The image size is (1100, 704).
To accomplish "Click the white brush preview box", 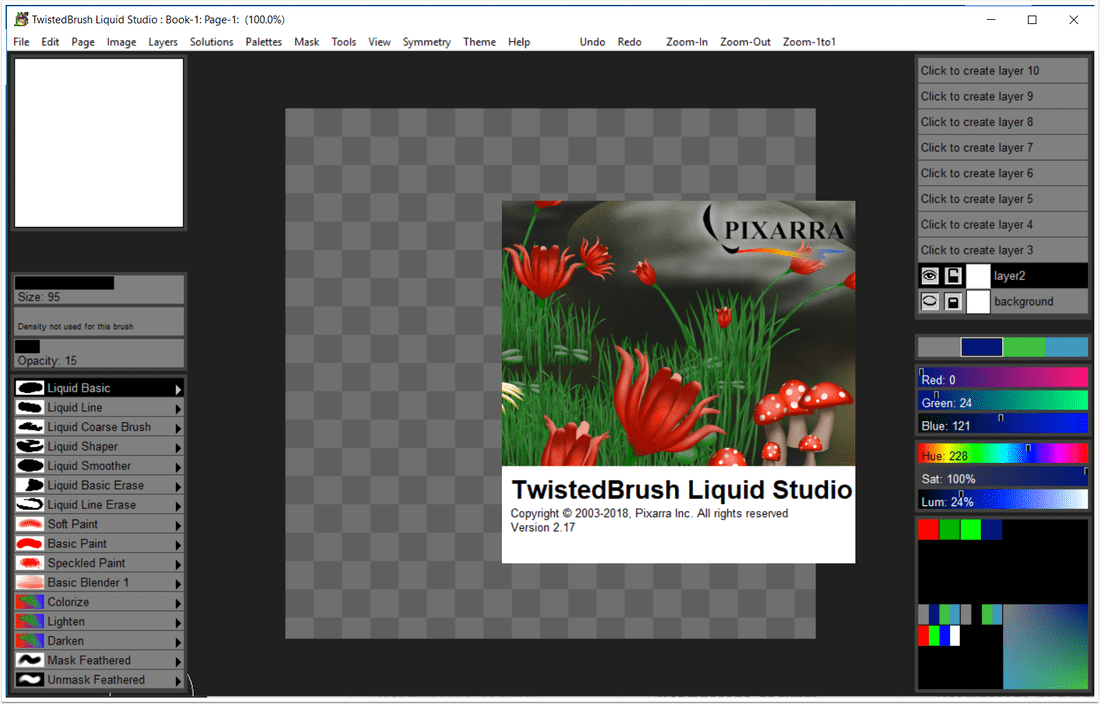I will pyautogui.click(x=99, y=143).
